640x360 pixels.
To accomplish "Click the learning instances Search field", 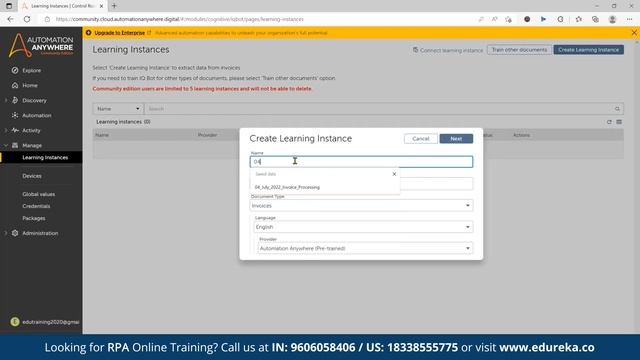I will point(378,109).
